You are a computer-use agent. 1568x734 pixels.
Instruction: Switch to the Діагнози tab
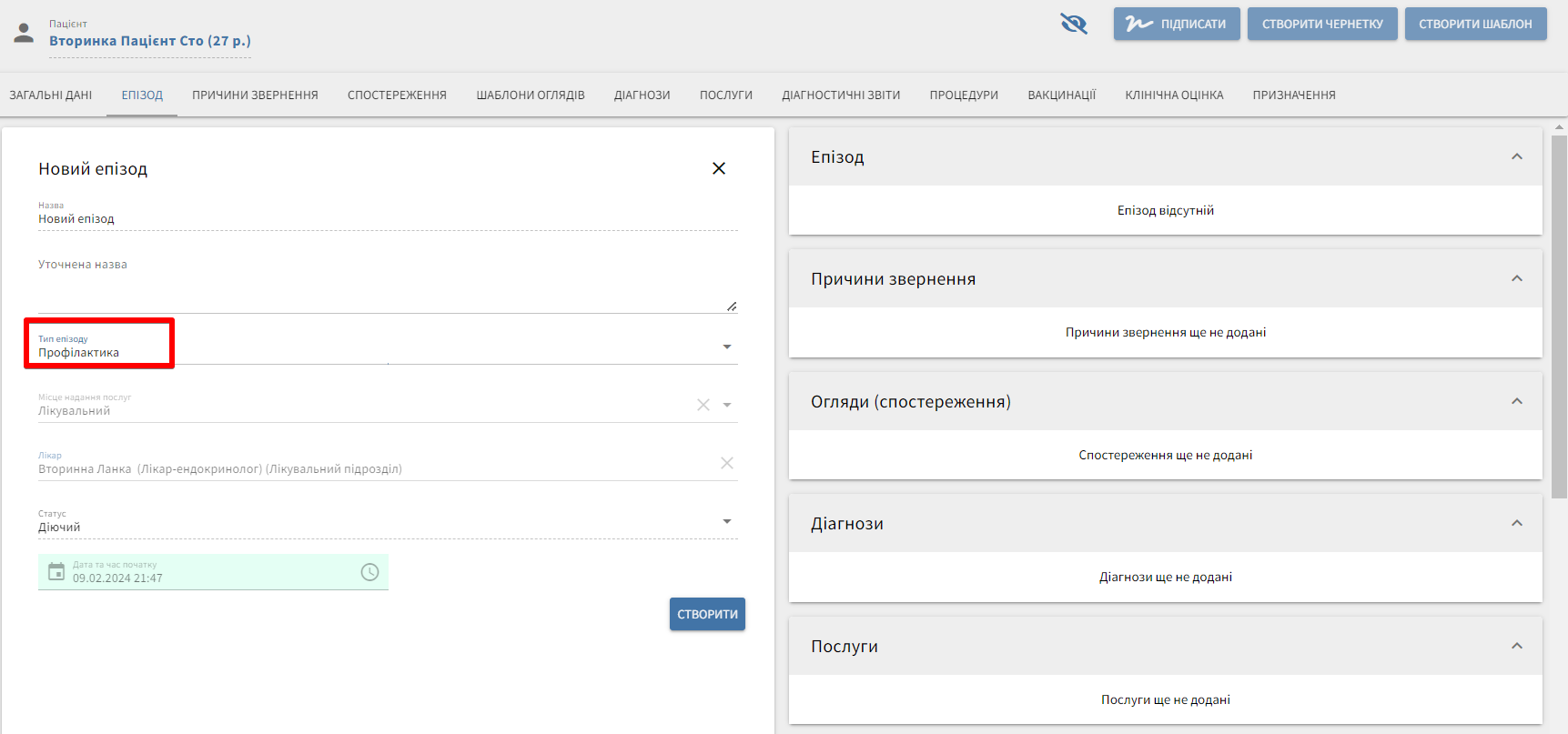[x=642, y=95]
